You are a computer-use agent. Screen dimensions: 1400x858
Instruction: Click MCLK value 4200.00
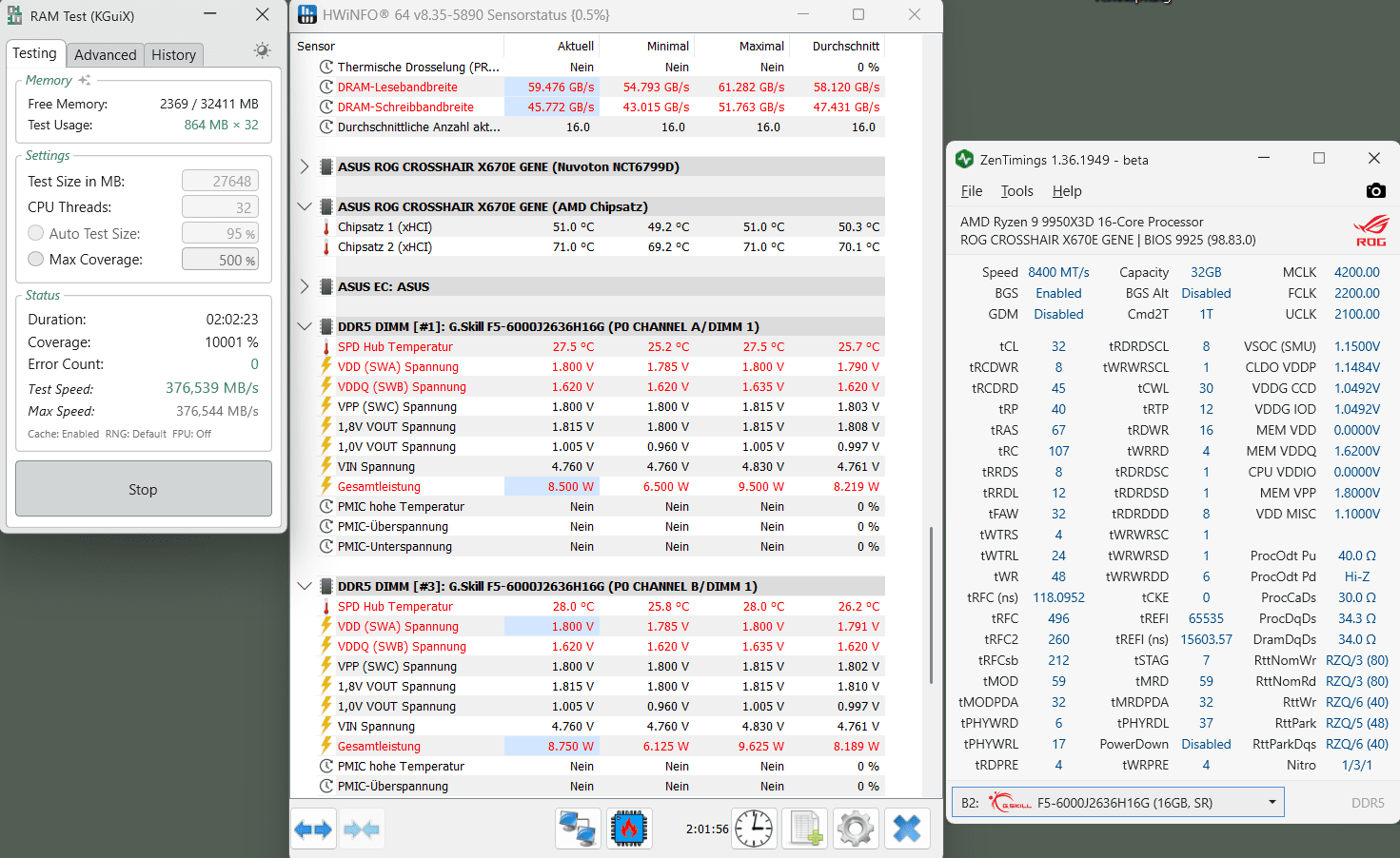tap(1357, 272)
